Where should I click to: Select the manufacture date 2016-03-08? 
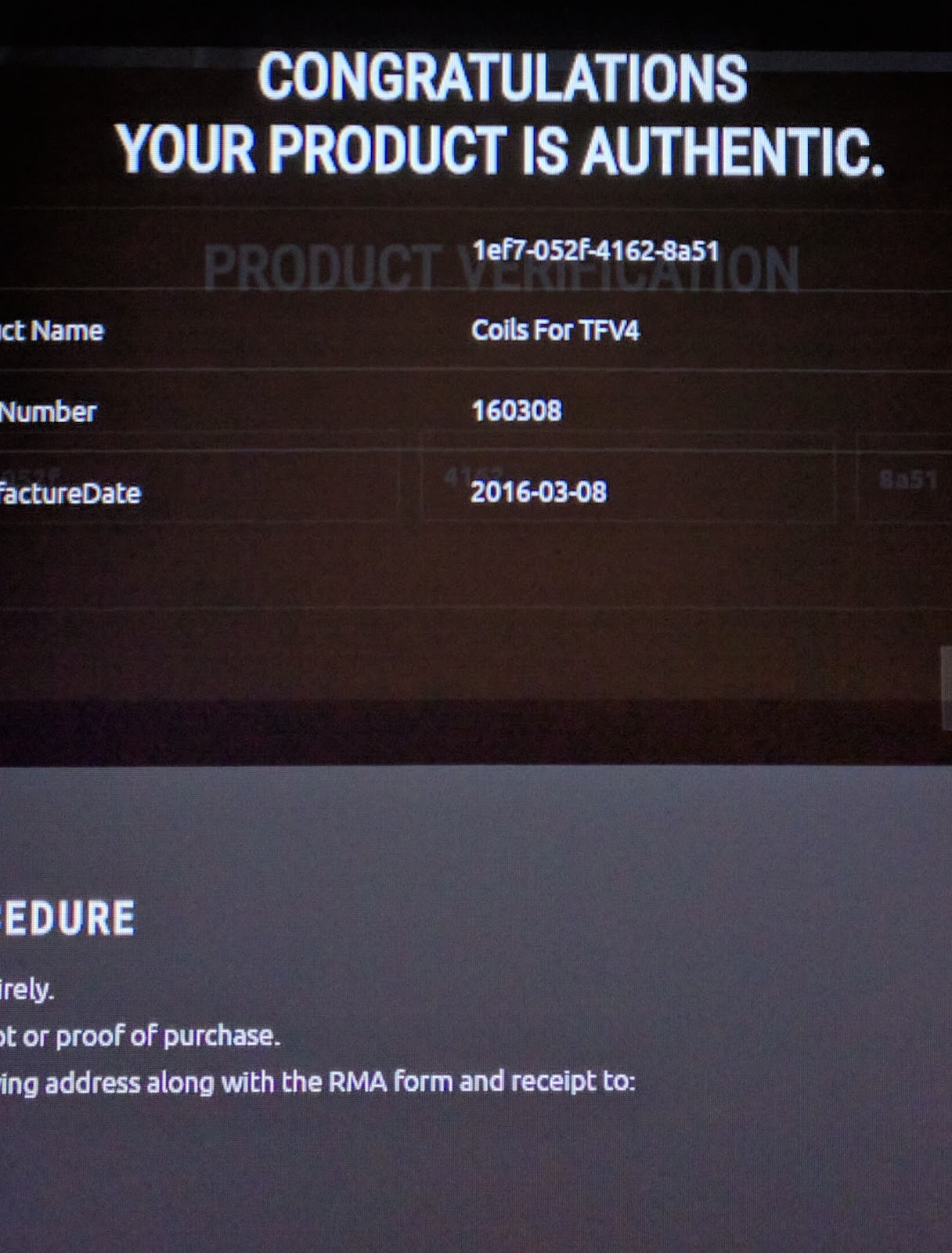(x=538, y=492)
